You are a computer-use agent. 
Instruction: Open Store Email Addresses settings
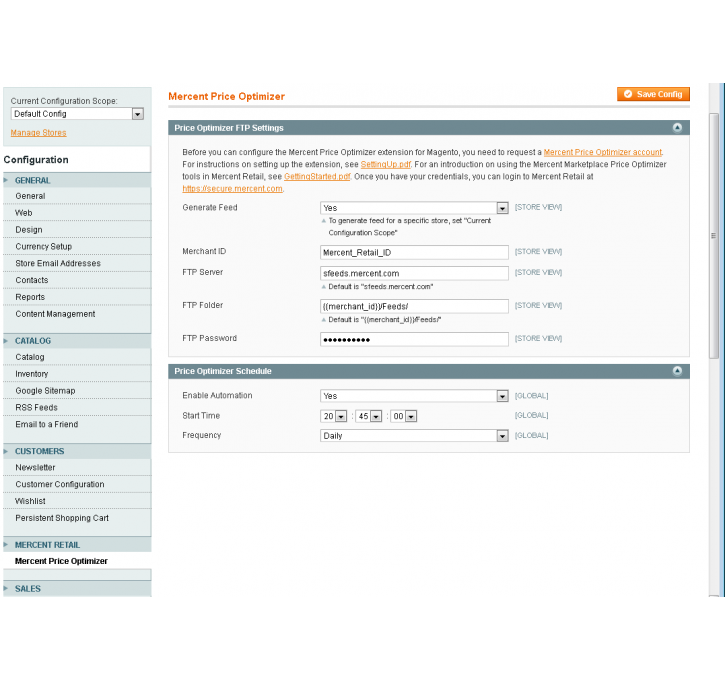[x=77, y=263]
